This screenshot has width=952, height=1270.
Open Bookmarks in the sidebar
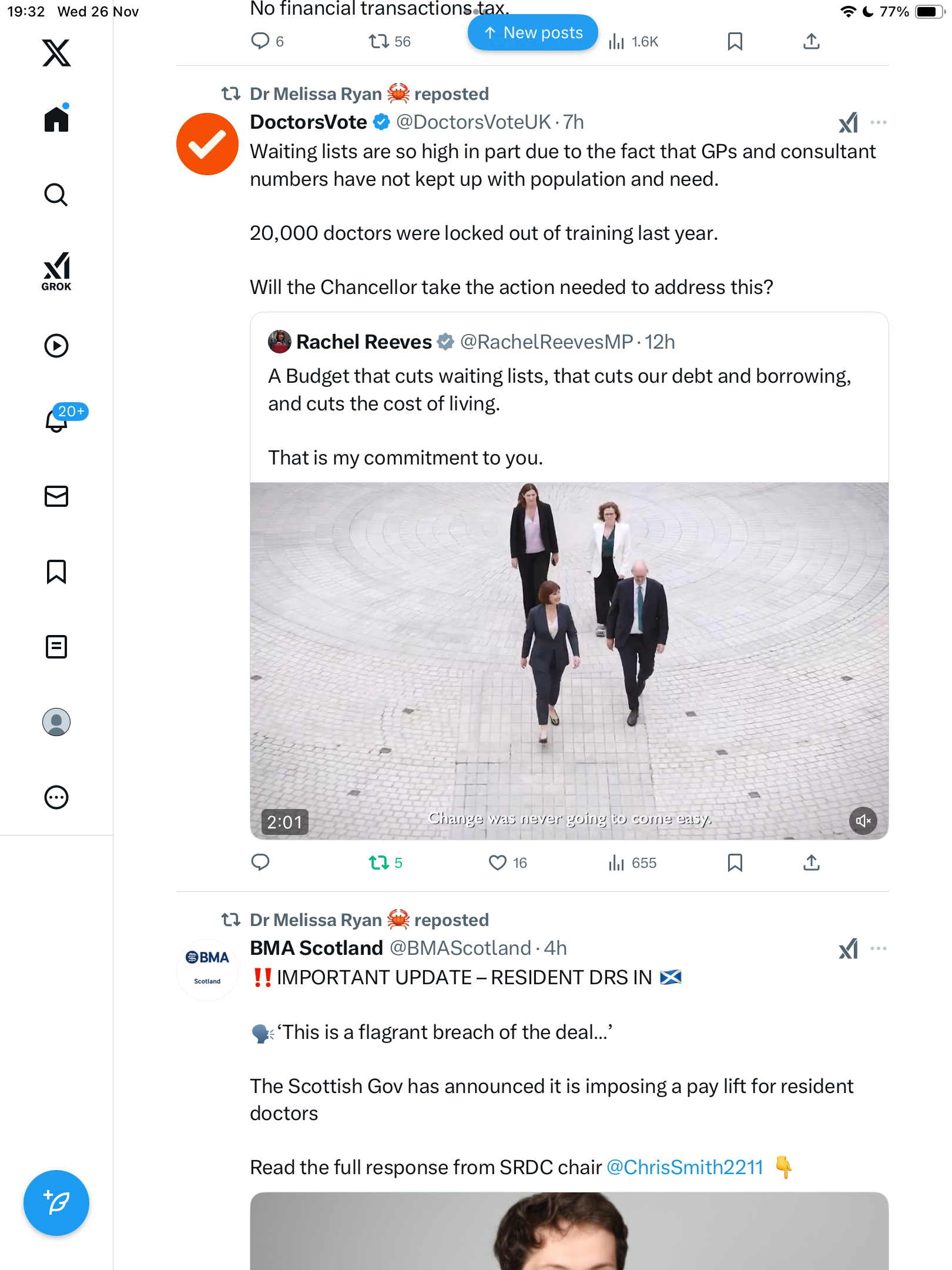56,571
